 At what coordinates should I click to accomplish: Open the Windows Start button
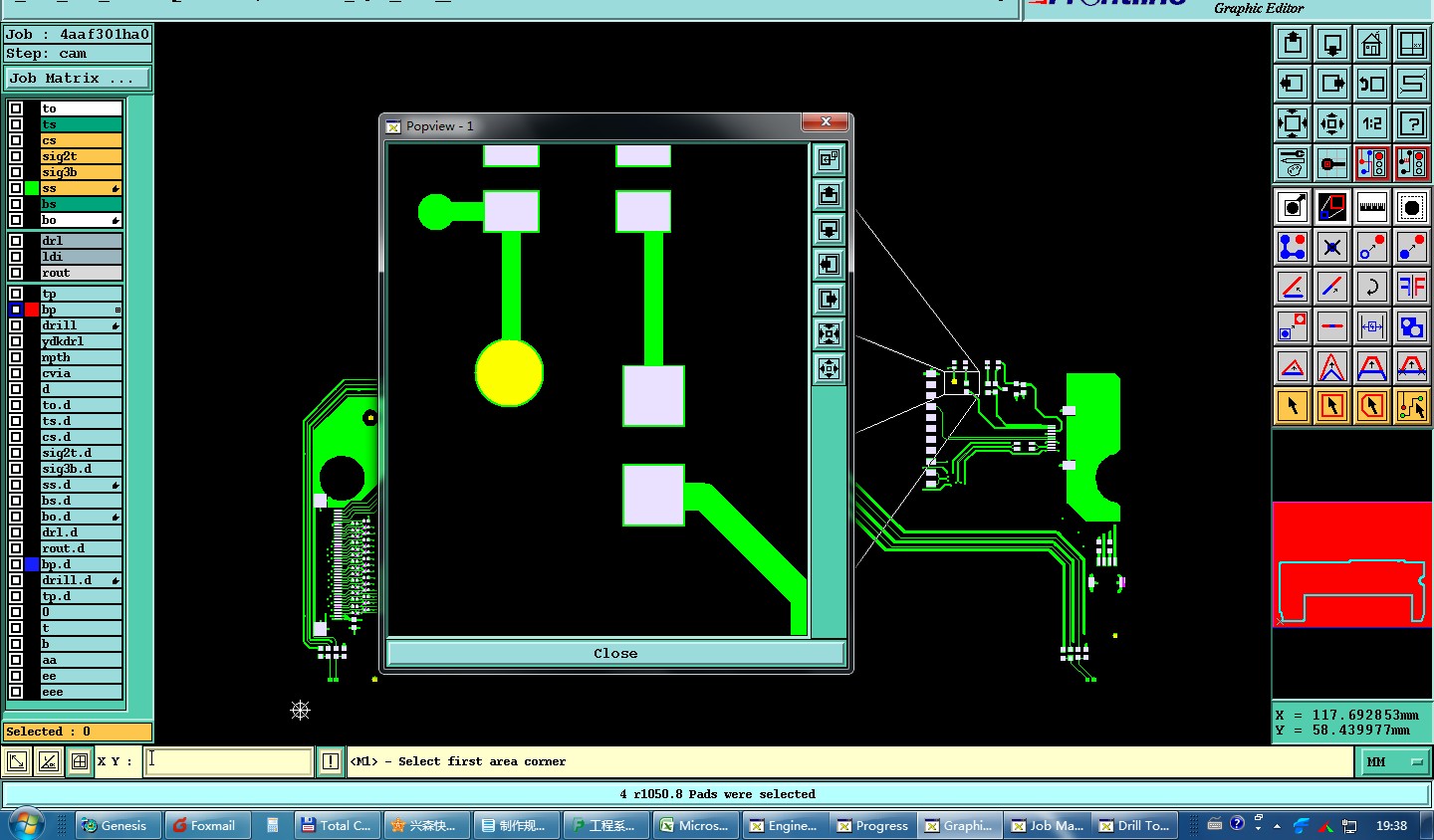tap(26, 824)
